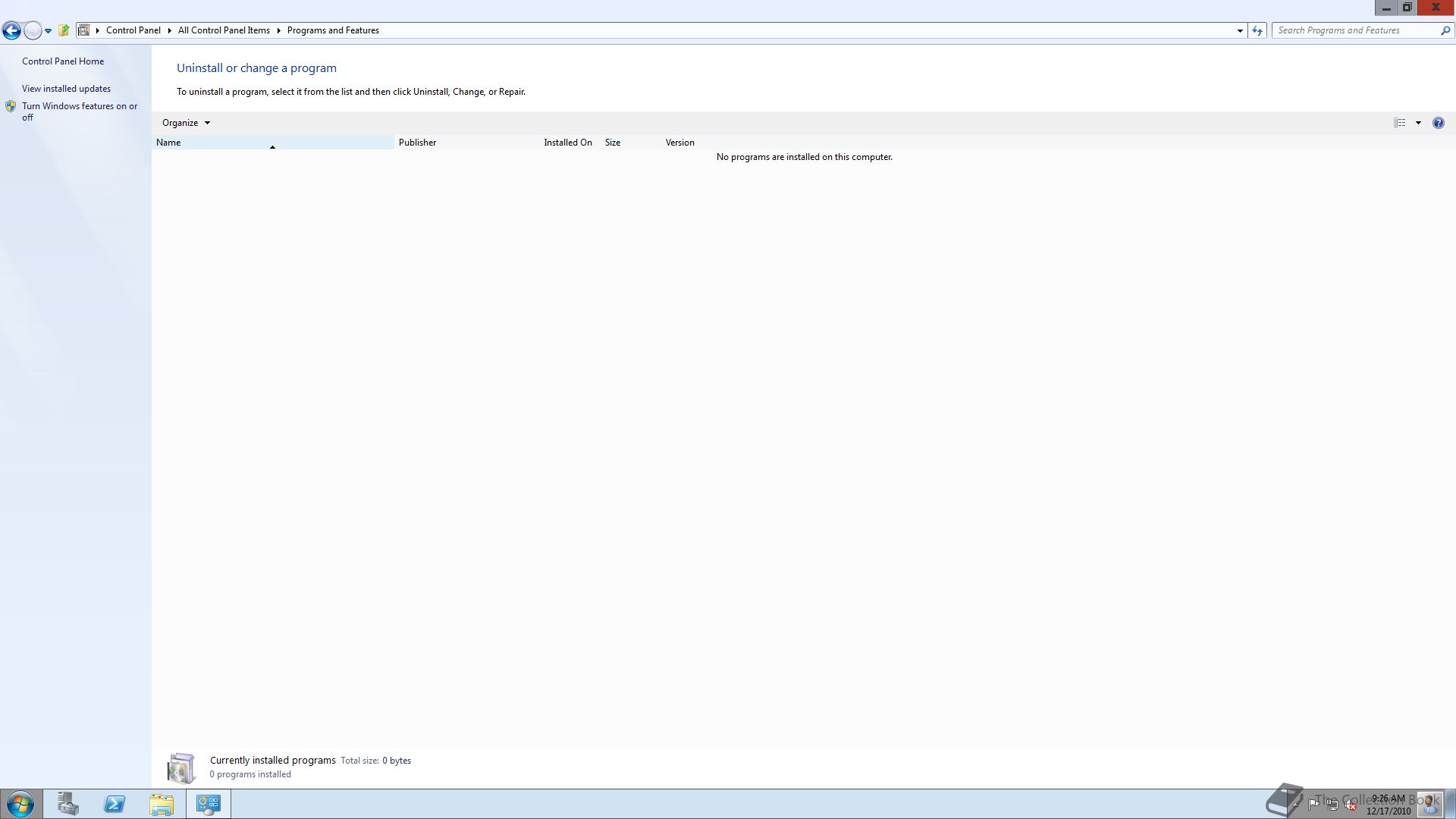
Task: Open Windows Explorer from the taskbar
Action: (x=162, y=804)
